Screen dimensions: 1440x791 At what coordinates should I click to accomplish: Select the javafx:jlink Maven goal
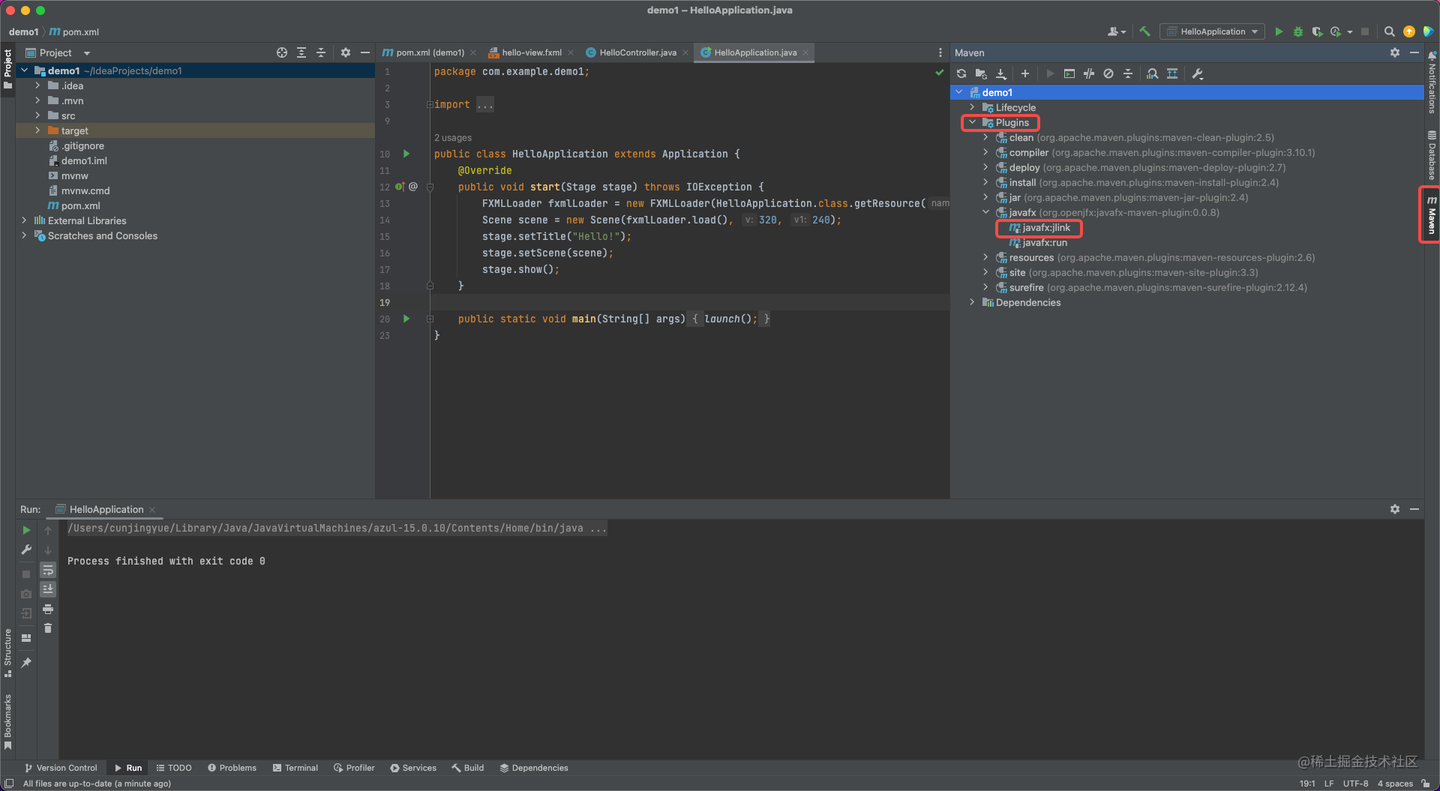(1045, 228)
